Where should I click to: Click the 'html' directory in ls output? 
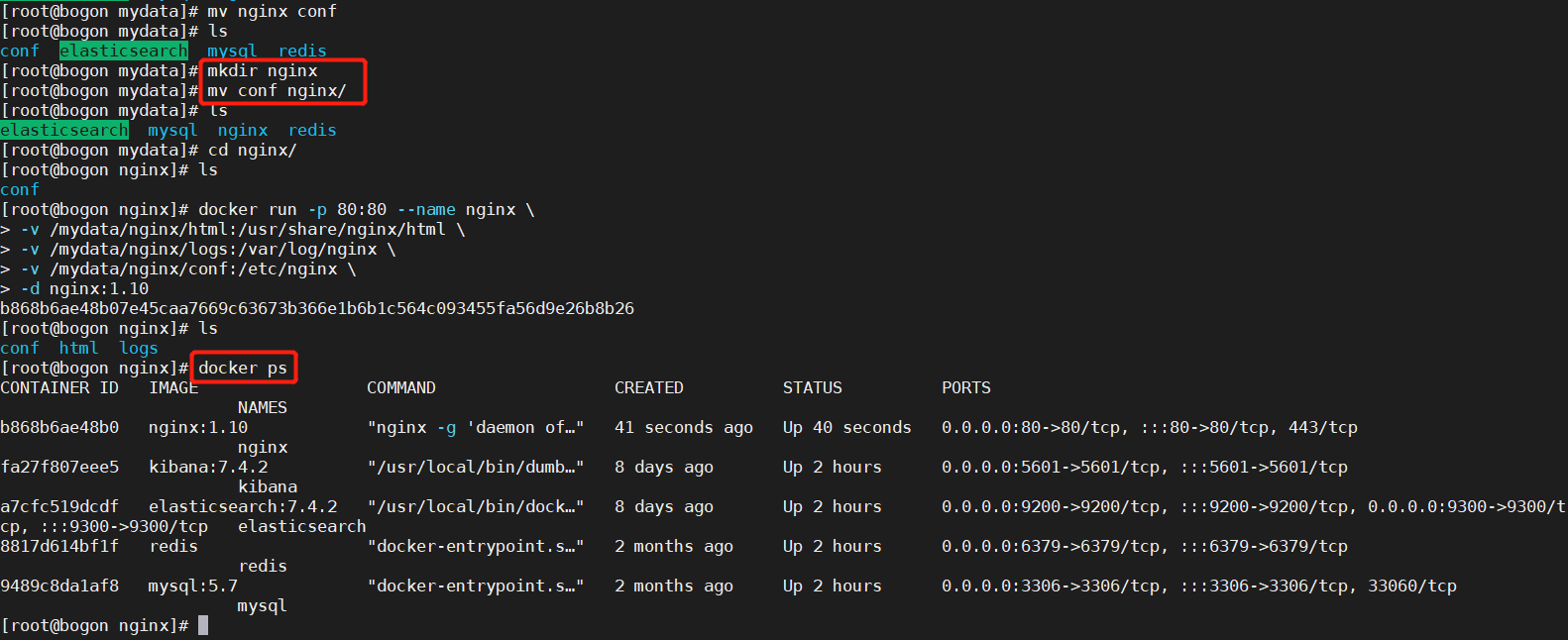pyautogui.click(x=79, y=348)
